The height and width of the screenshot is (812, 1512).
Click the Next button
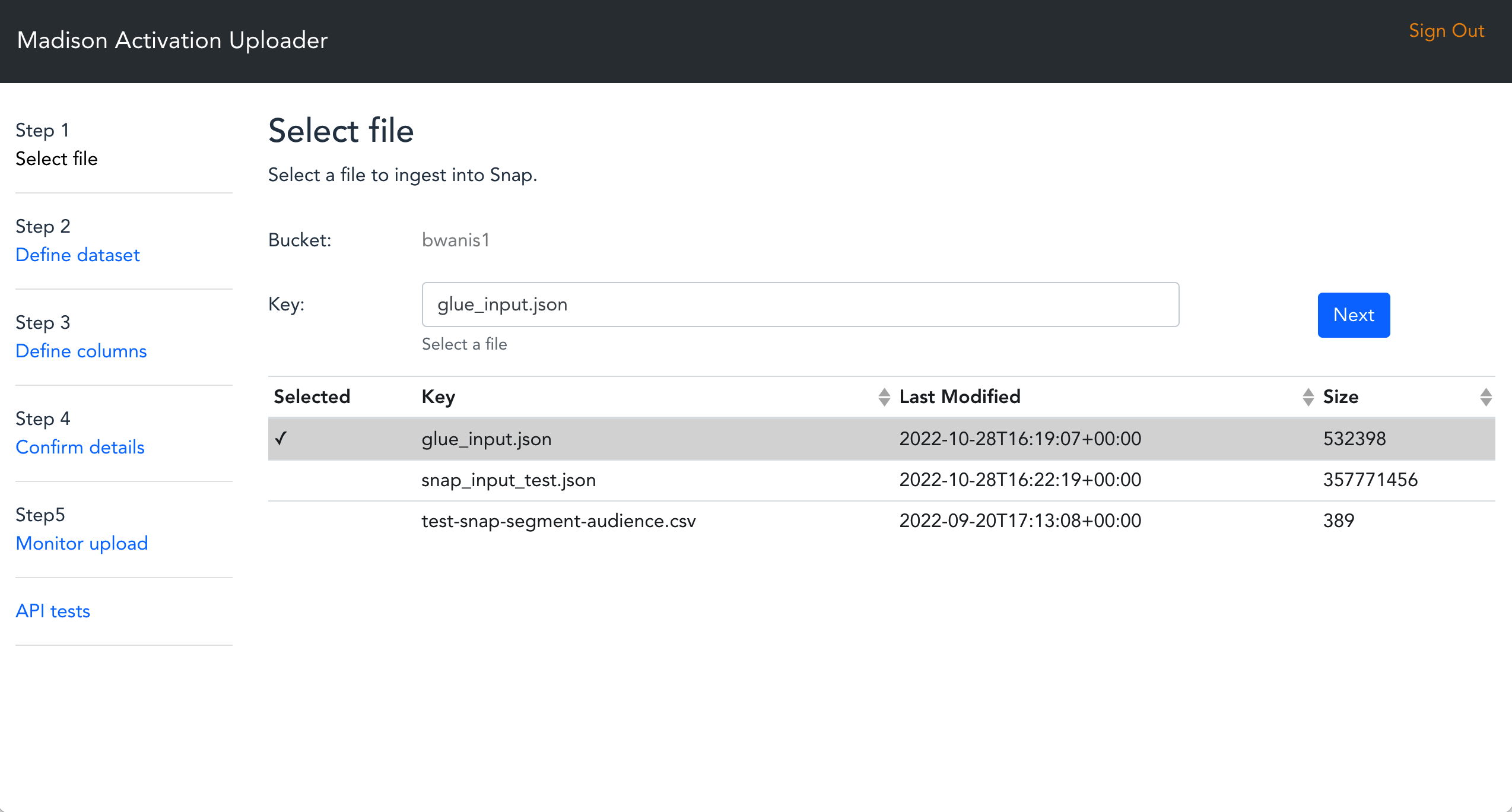point(1353,315)
